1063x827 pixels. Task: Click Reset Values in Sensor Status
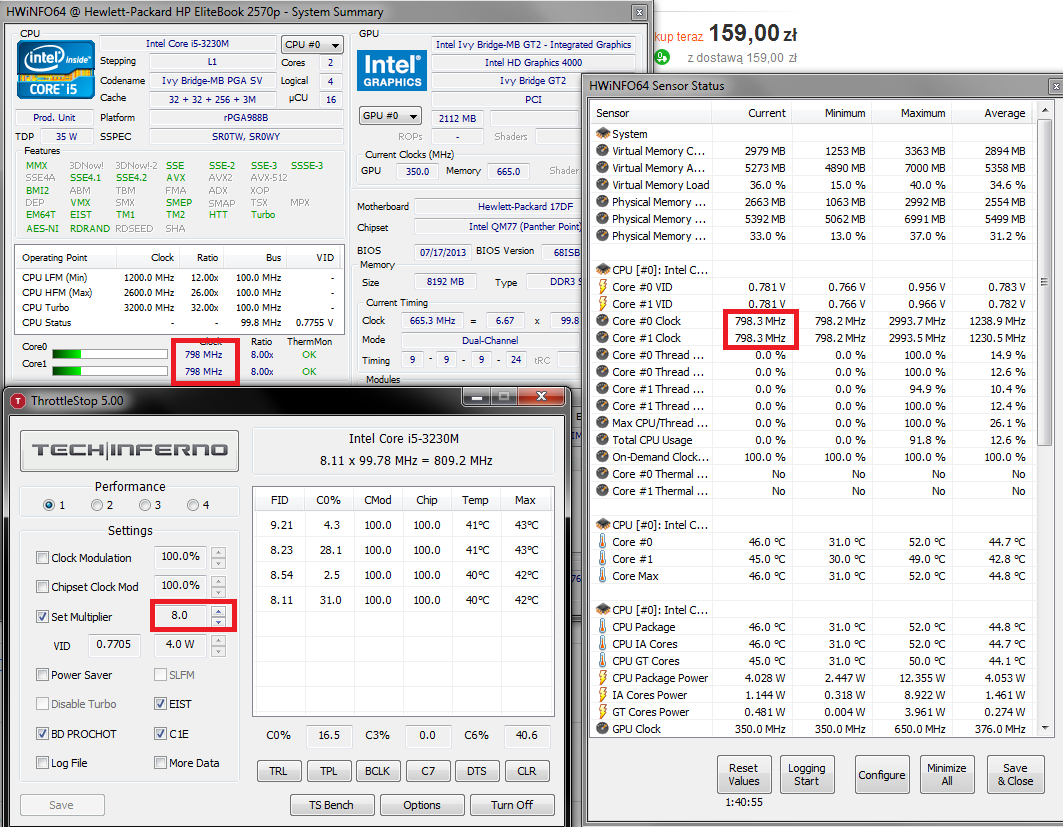point(744,774)
